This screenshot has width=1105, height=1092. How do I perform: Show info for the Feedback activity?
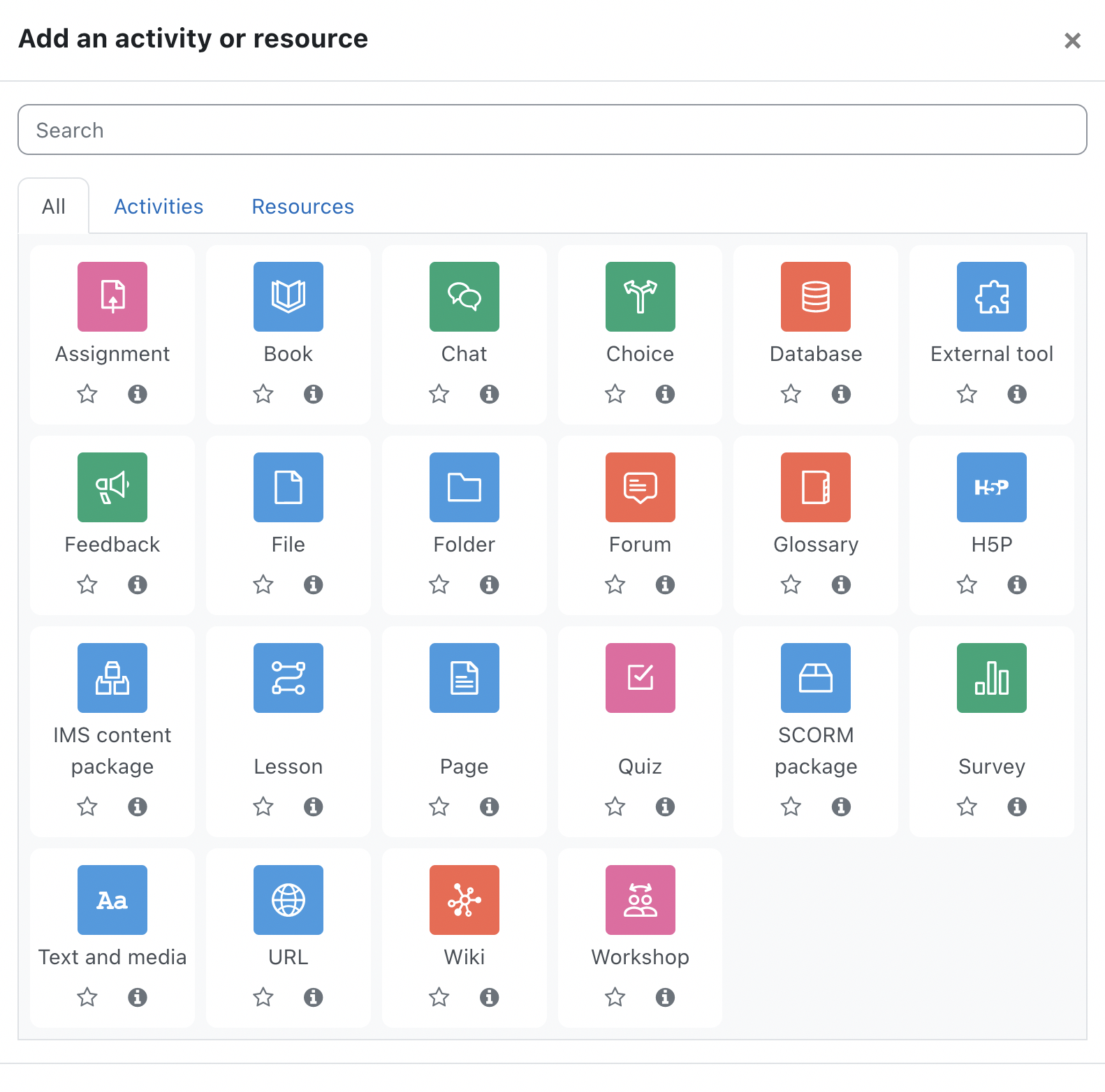point(138,584)
